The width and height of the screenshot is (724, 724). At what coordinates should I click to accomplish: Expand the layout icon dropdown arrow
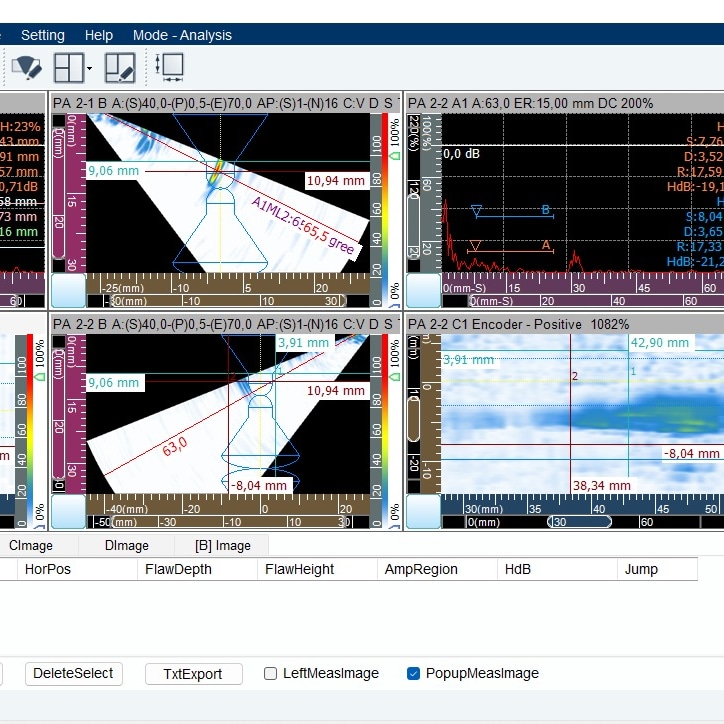pyautogui.click(x=90, y=69)
